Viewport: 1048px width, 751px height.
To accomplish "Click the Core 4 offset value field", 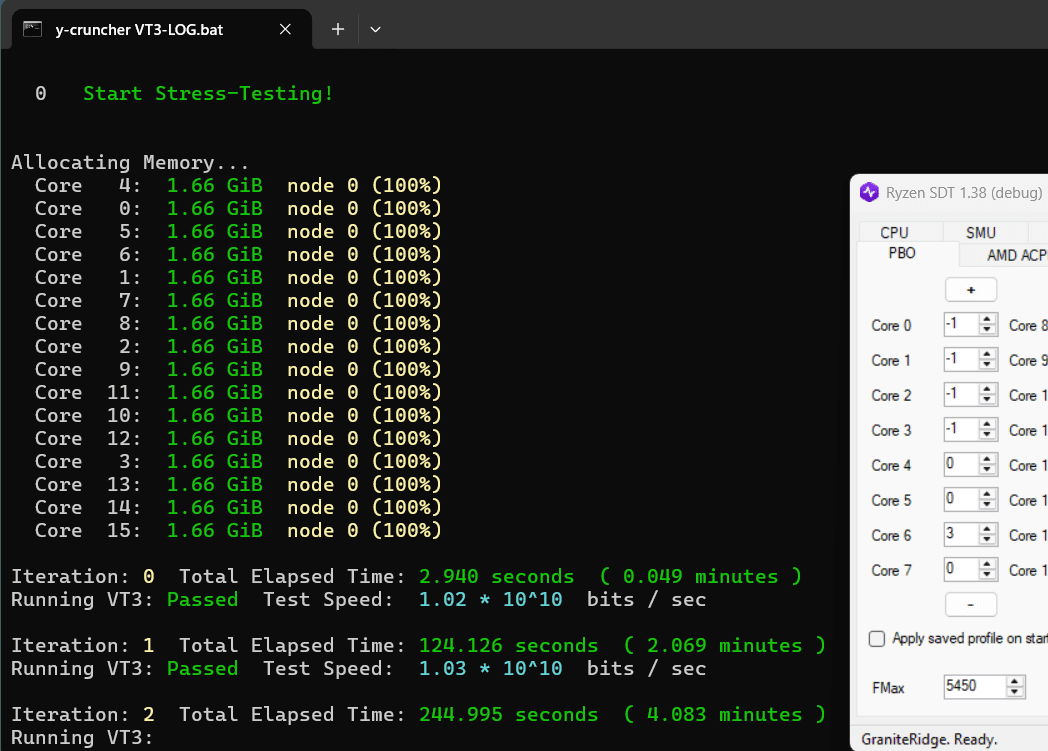I will pyautogui.click(x=961, y=464).
